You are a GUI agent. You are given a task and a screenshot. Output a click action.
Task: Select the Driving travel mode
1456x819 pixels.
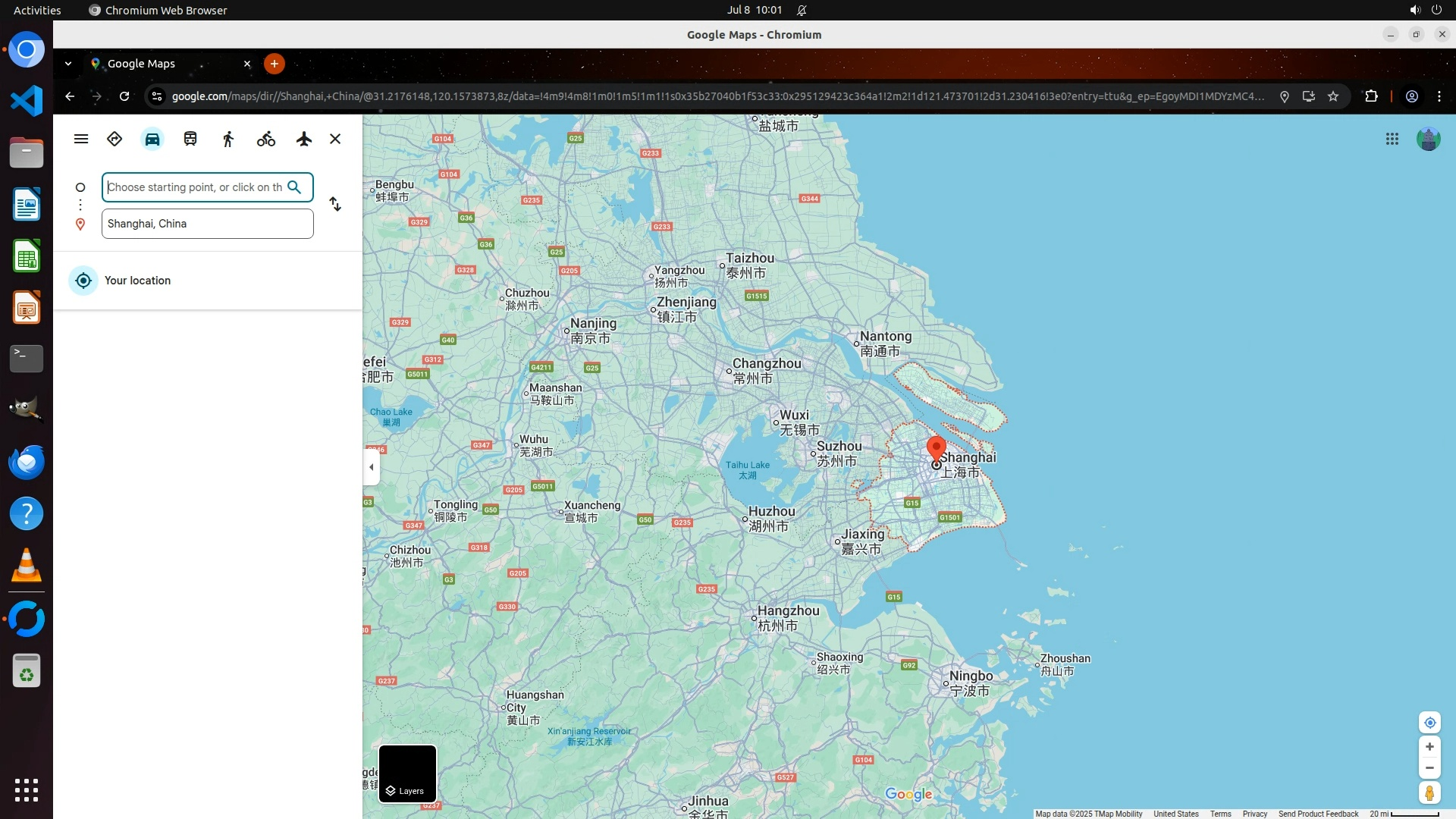[152, 139]
